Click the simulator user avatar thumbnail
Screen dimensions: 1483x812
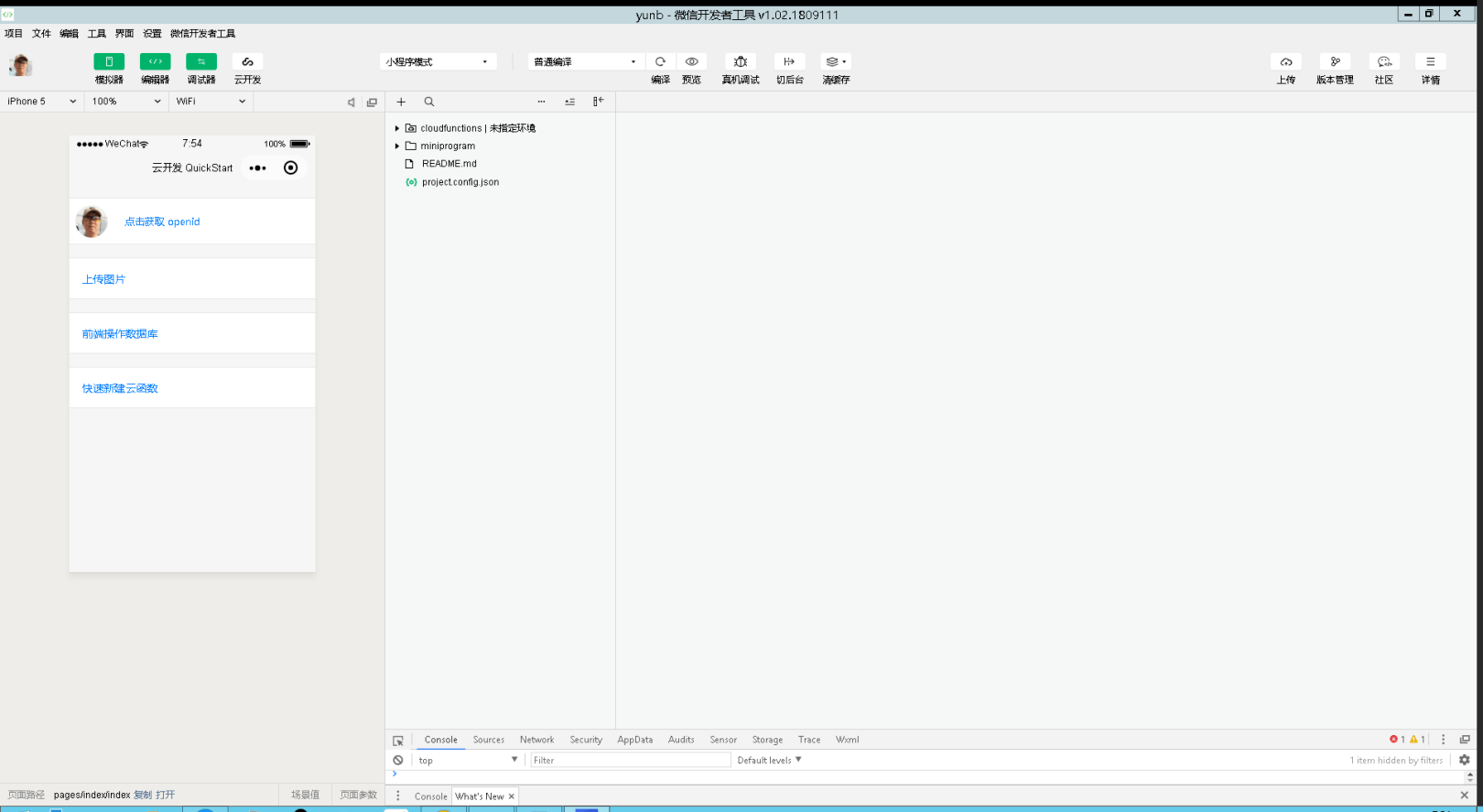(x=91, y=222)
